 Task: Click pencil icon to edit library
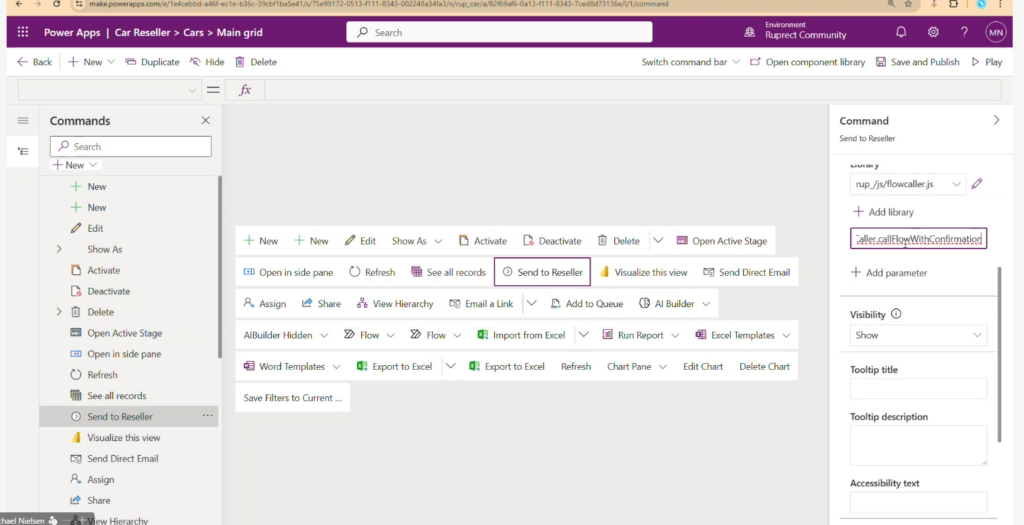[x=977, y=184]
